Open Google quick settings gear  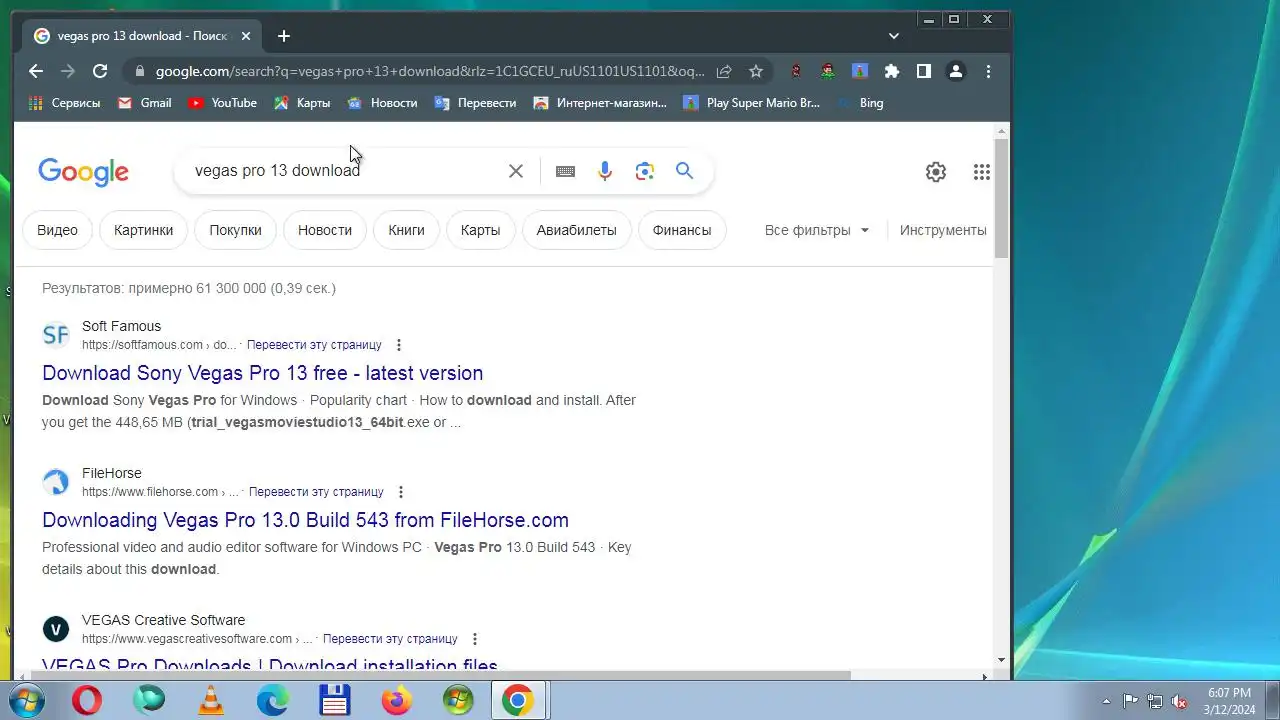(936, 172)
